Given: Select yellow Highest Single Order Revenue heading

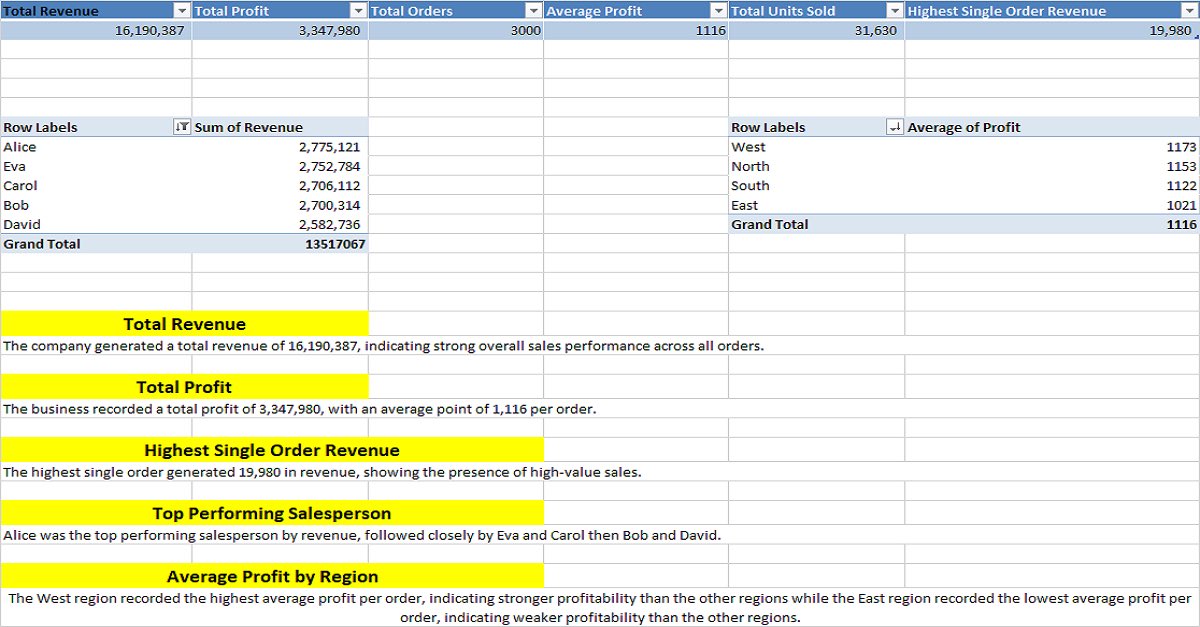Looking at the screenshot, I should pos(272,450).
